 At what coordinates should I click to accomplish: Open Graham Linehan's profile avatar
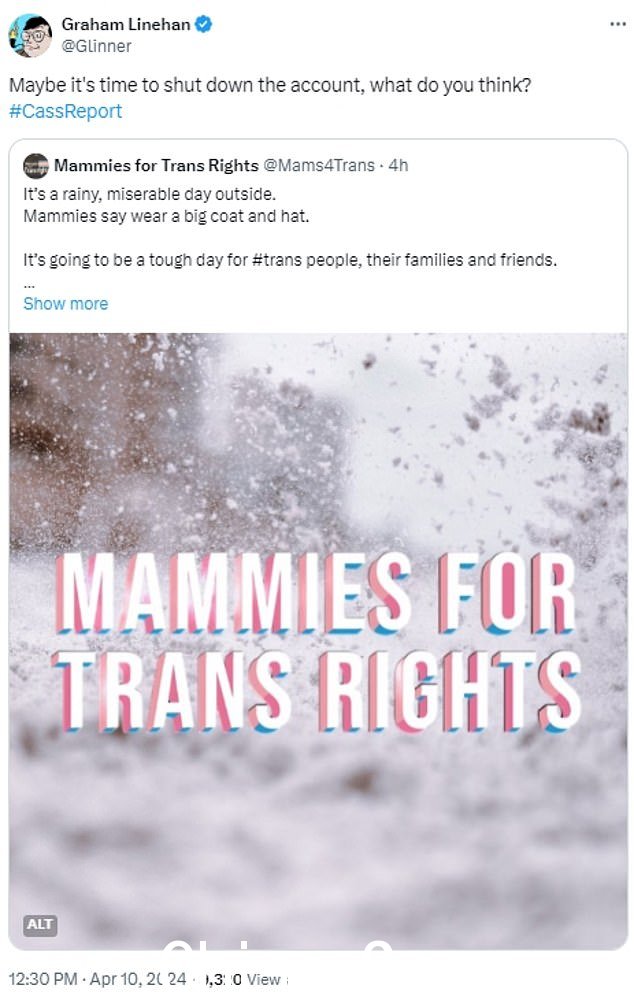click(30, 35)
